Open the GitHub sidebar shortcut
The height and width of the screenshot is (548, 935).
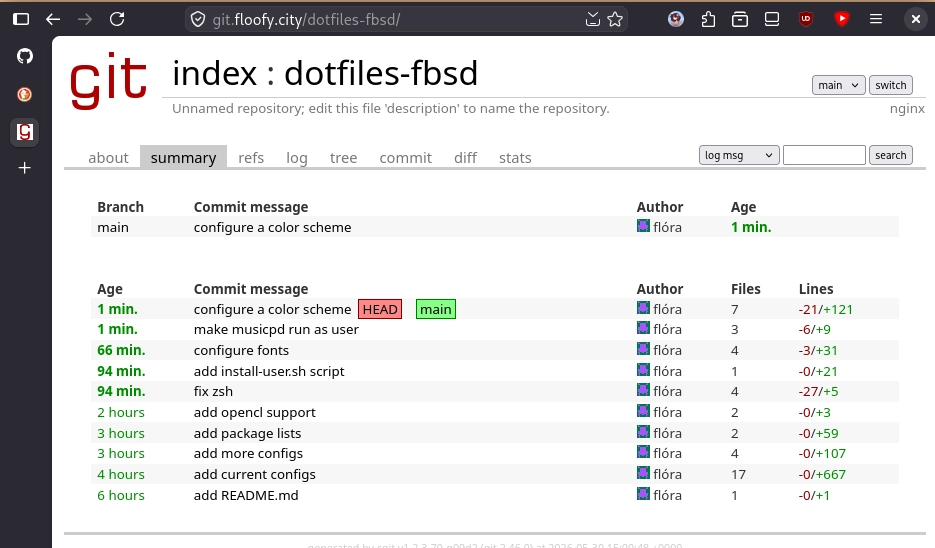click(x=24, y=57)
